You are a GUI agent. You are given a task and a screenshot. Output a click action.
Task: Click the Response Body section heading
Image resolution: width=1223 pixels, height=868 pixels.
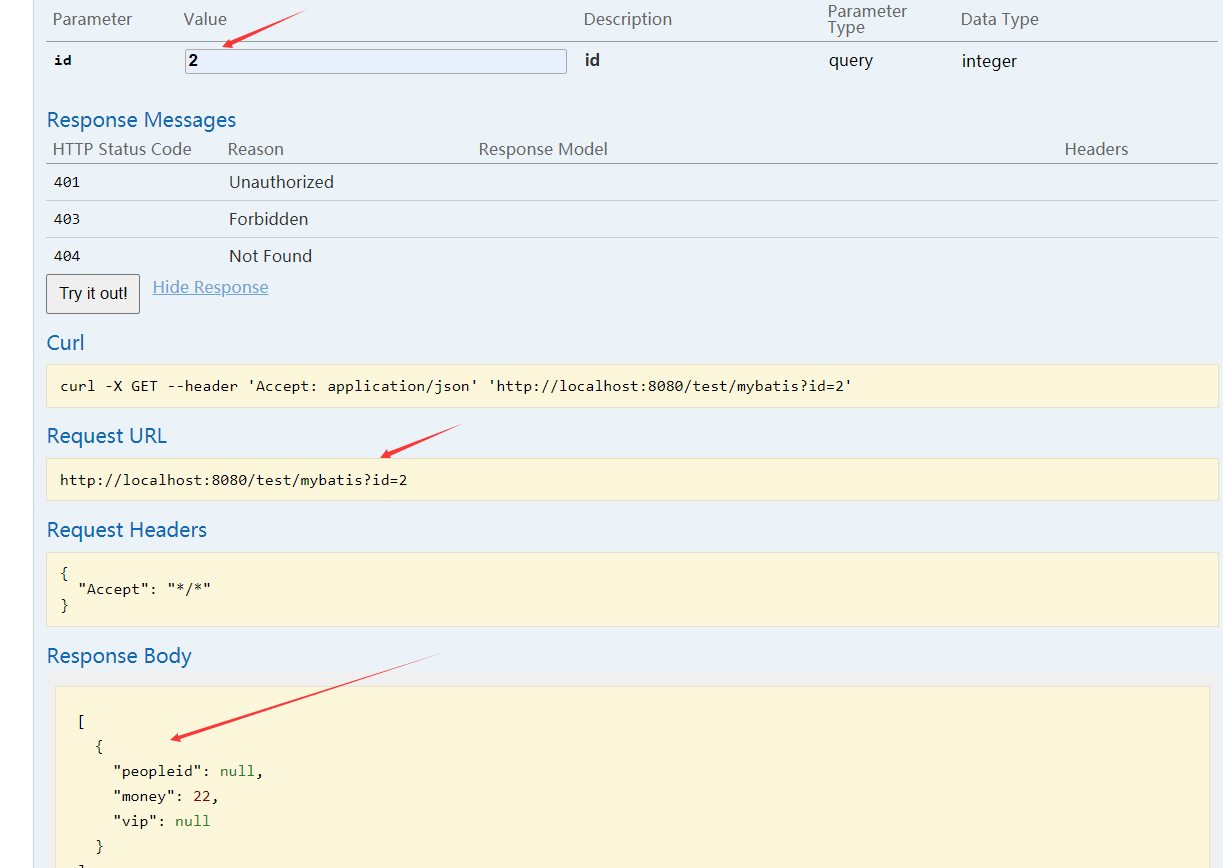(x=119, y=656)
